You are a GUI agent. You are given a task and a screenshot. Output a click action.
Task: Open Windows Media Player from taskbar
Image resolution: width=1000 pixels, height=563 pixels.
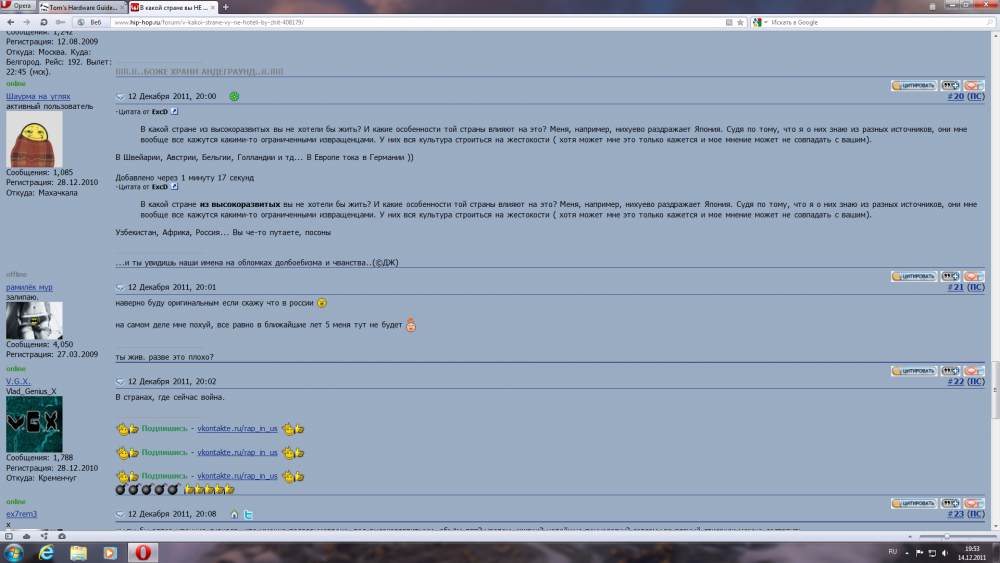[110, 552]
